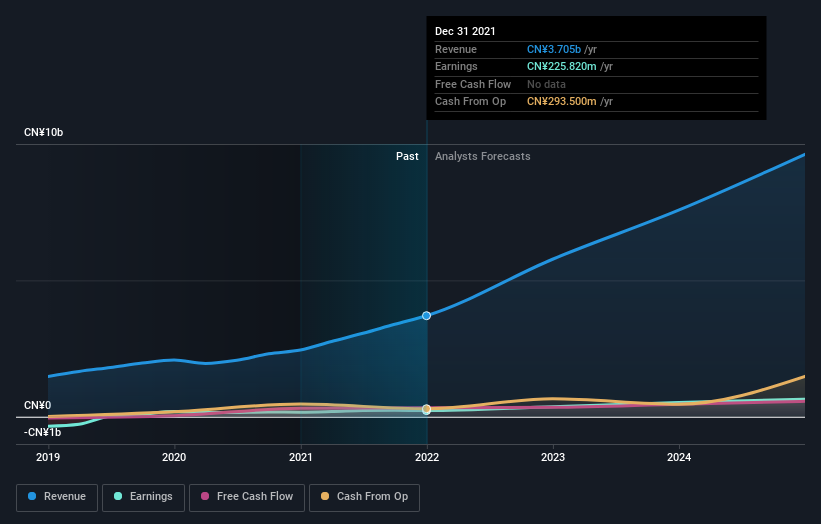The width and height of the screenshot is (821, 524).
Task: Click the CN¥225.820m earnings value
Action: pyautogui.click(x=561, y=66)
